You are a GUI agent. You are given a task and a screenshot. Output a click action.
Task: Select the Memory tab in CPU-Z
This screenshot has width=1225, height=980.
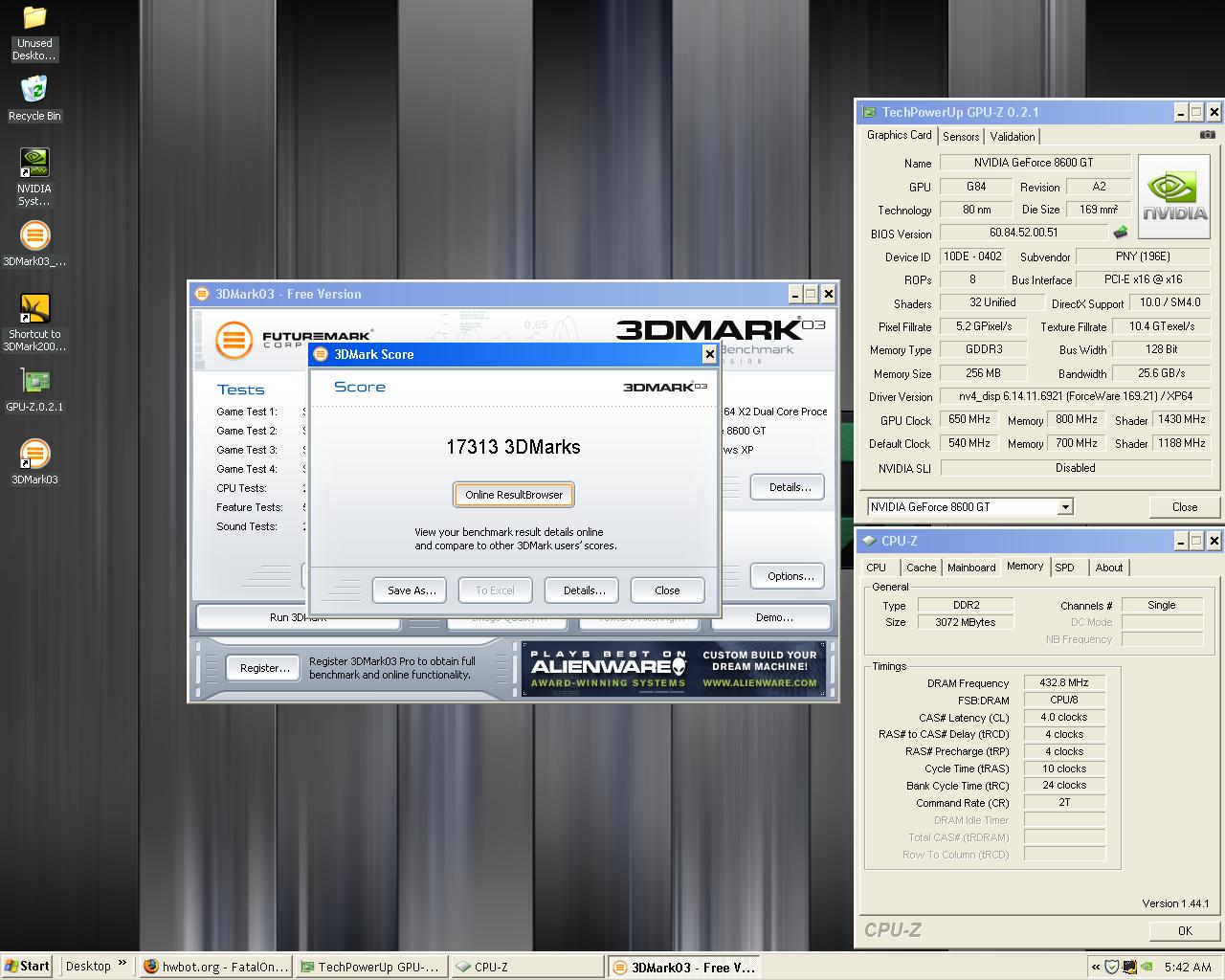[x=1025, y=567]
